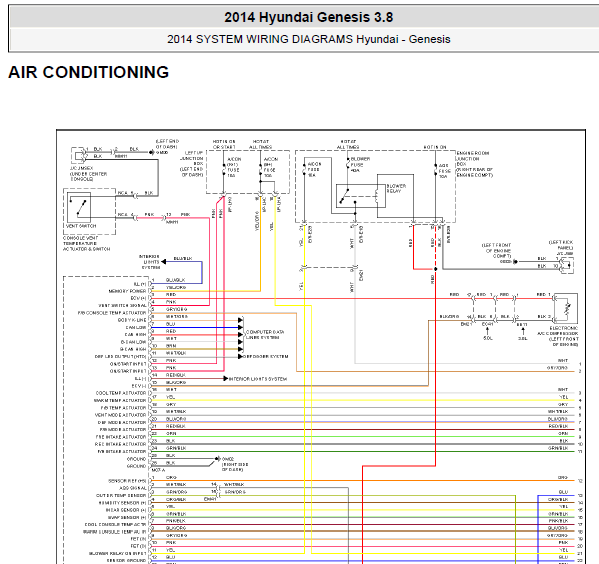Click the right-side-of-dash ground symbol
The height and width of the screenshot is (564, 599).
coord(217,459)
